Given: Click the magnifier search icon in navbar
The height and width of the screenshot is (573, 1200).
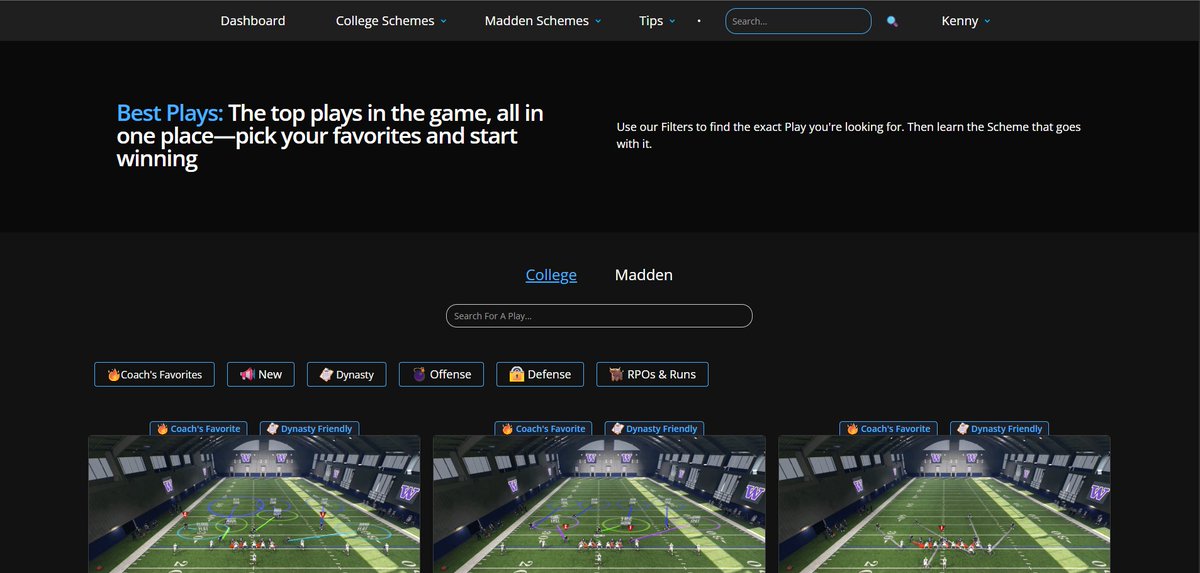Looking at the screenshot, I should pyautogui.click(x=892, y=21).
